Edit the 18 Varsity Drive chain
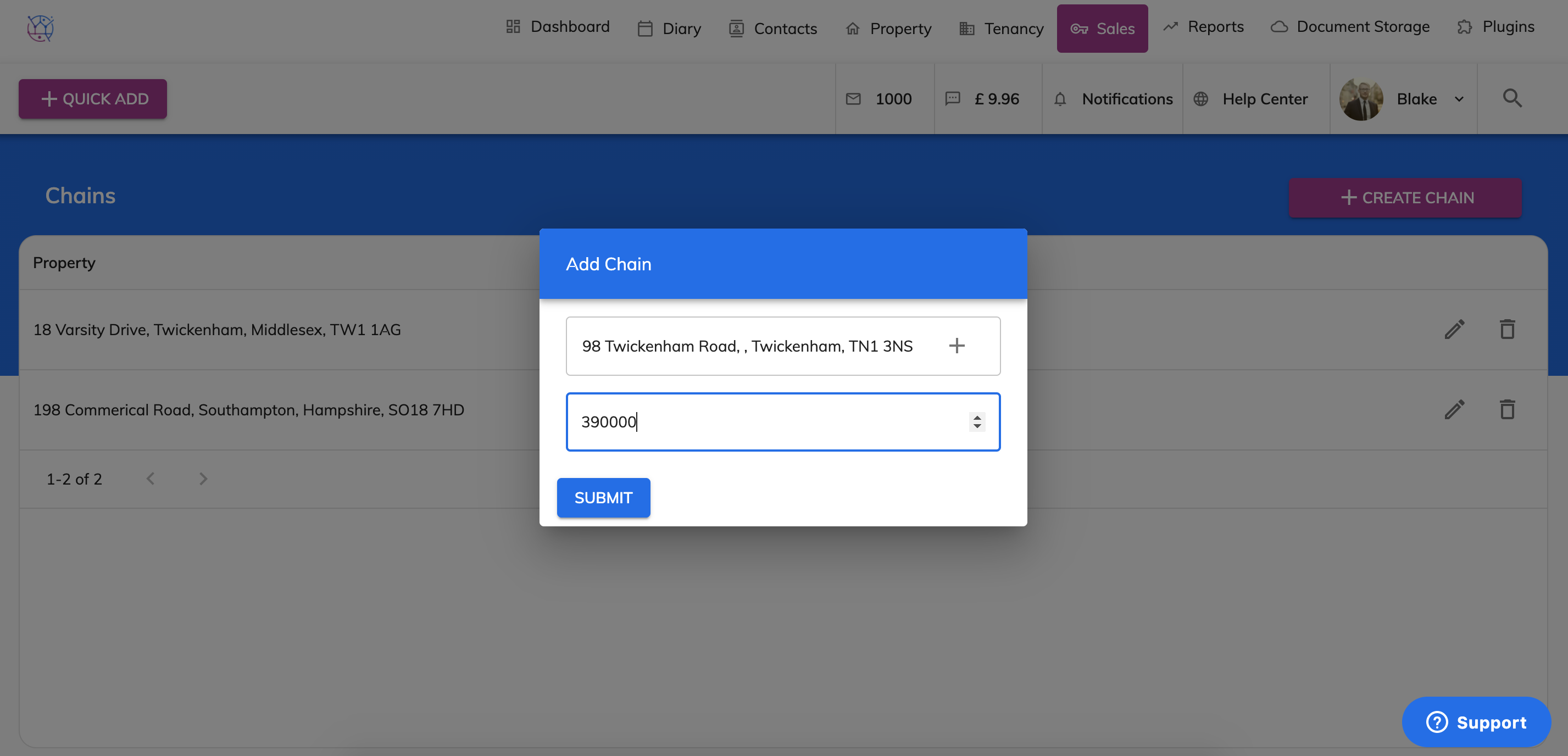 (x=1454, y=329)
